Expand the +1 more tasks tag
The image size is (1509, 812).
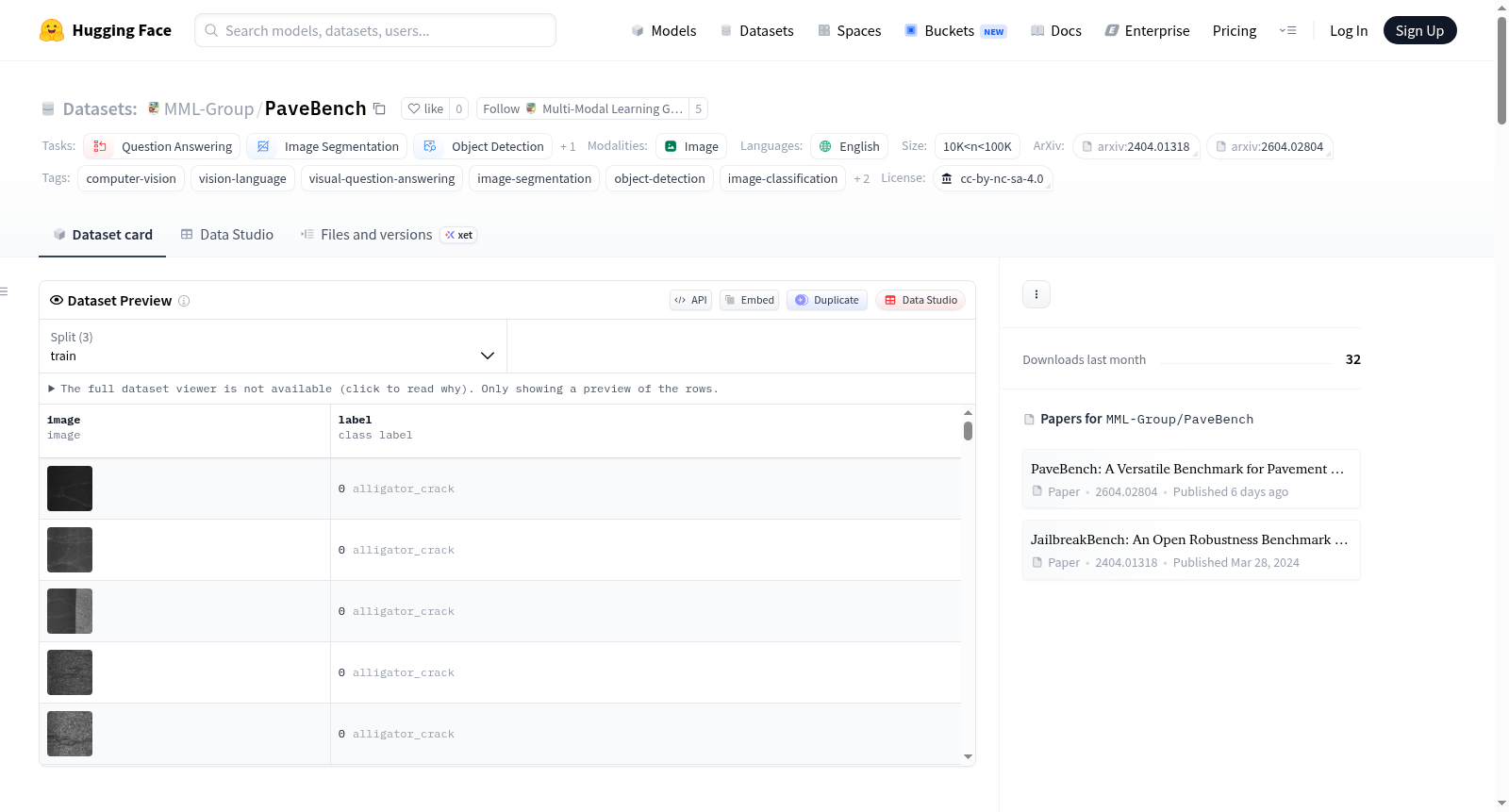(568, 146)
